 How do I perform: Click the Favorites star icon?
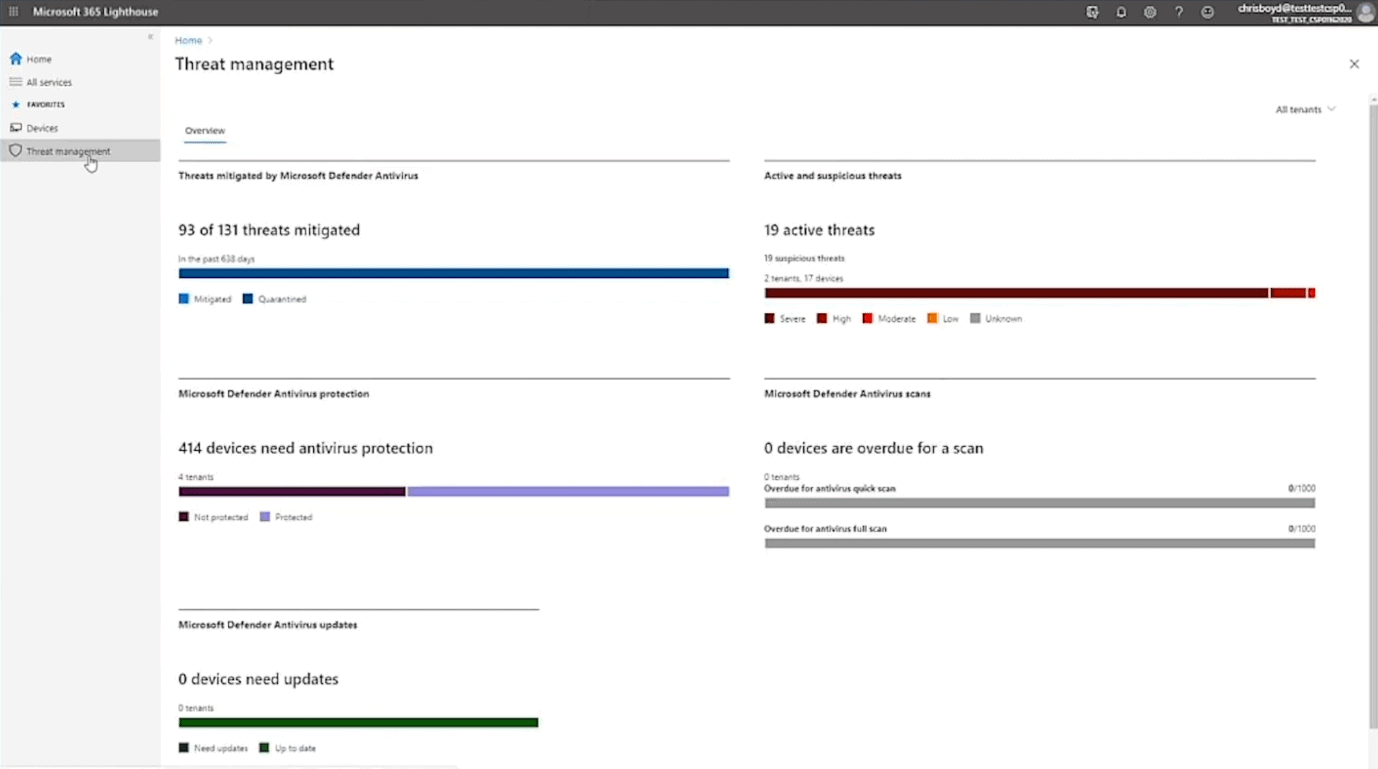[15, 104]
